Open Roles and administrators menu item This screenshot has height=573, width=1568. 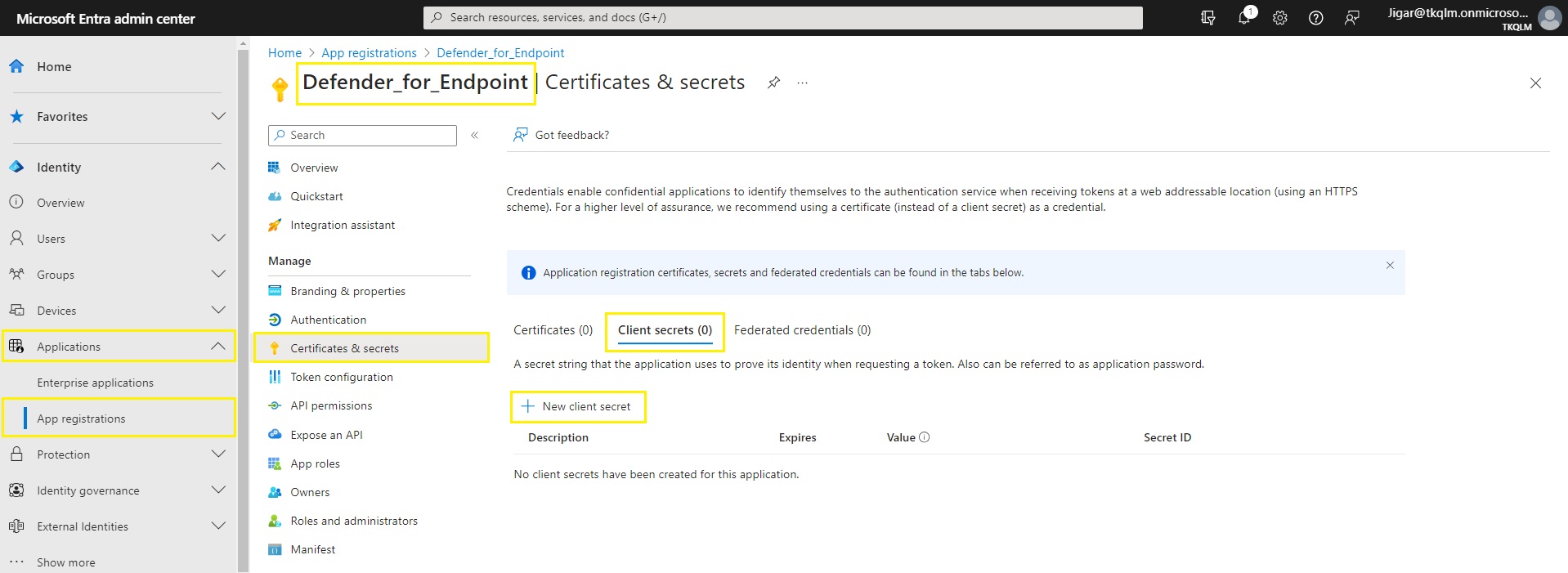(x=354, y=521)
